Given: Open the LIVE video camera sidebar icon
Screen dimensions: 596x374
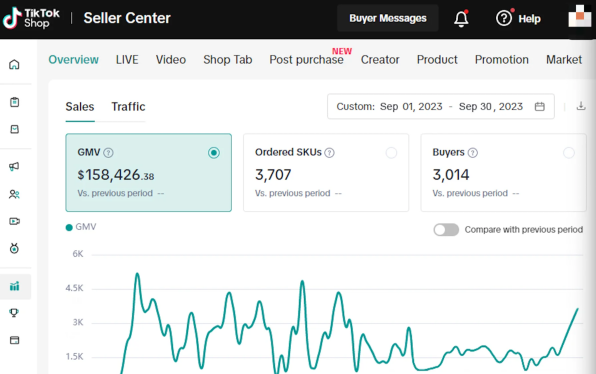Looking at the screenshot, I should 14,221.
